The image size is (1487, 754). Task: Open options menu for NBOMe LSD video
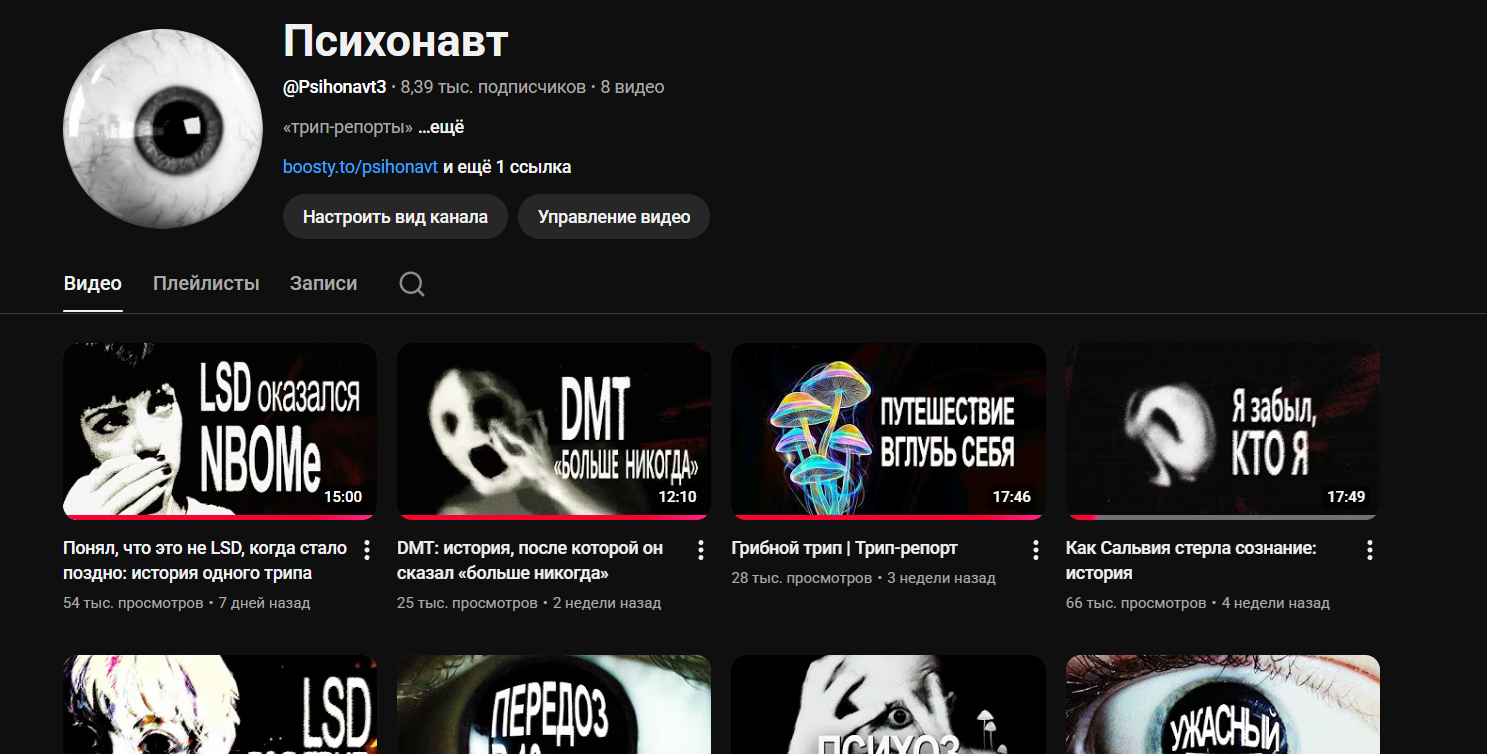(367, 550)
